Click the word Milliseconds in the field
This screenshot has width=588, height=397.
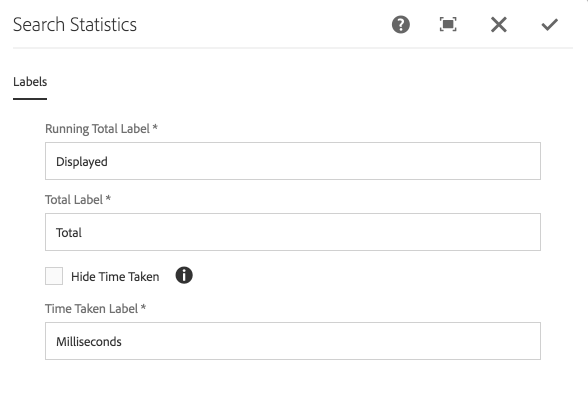click(89, 342)
